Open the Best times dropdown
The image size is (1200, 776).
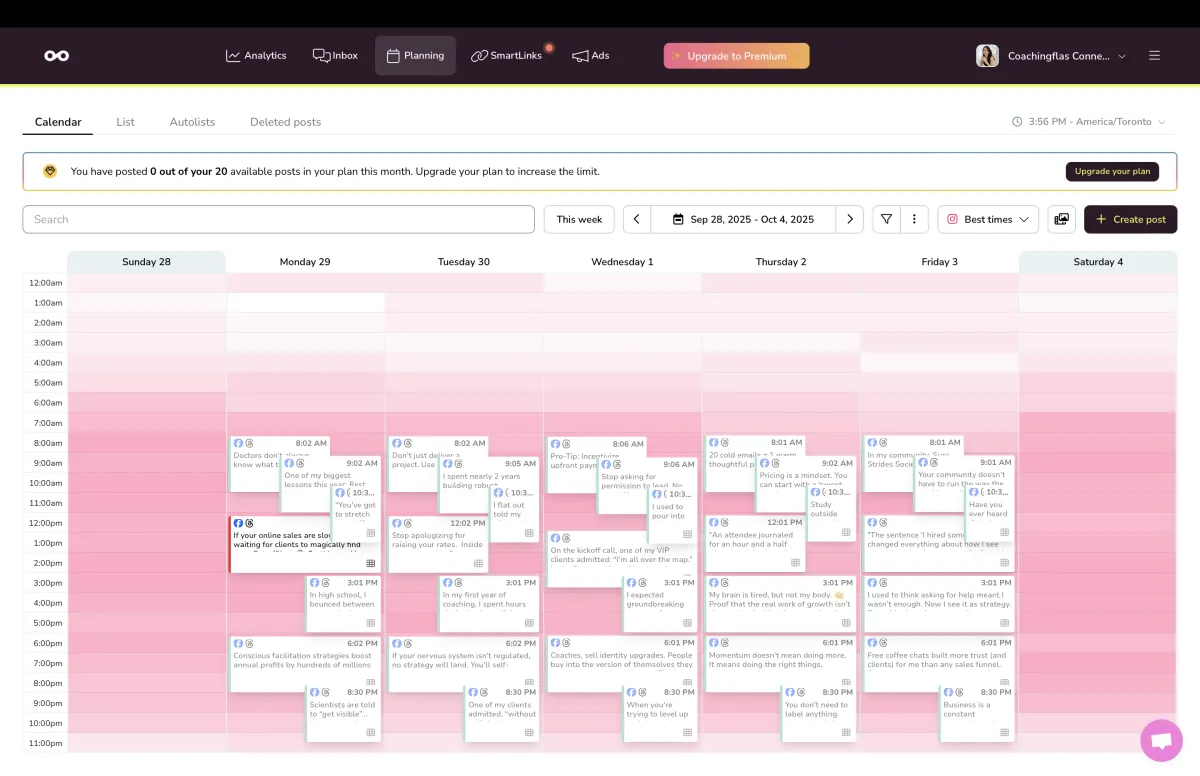(x=988, y=219)
